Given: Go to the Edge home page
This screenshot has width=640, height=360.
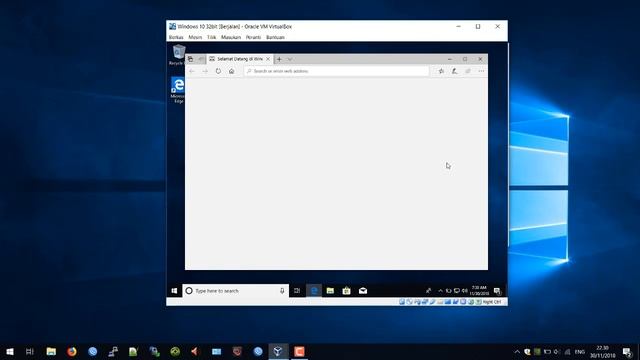Looking at the screenshot, I should pyautogui.click(x=231, y=71).
